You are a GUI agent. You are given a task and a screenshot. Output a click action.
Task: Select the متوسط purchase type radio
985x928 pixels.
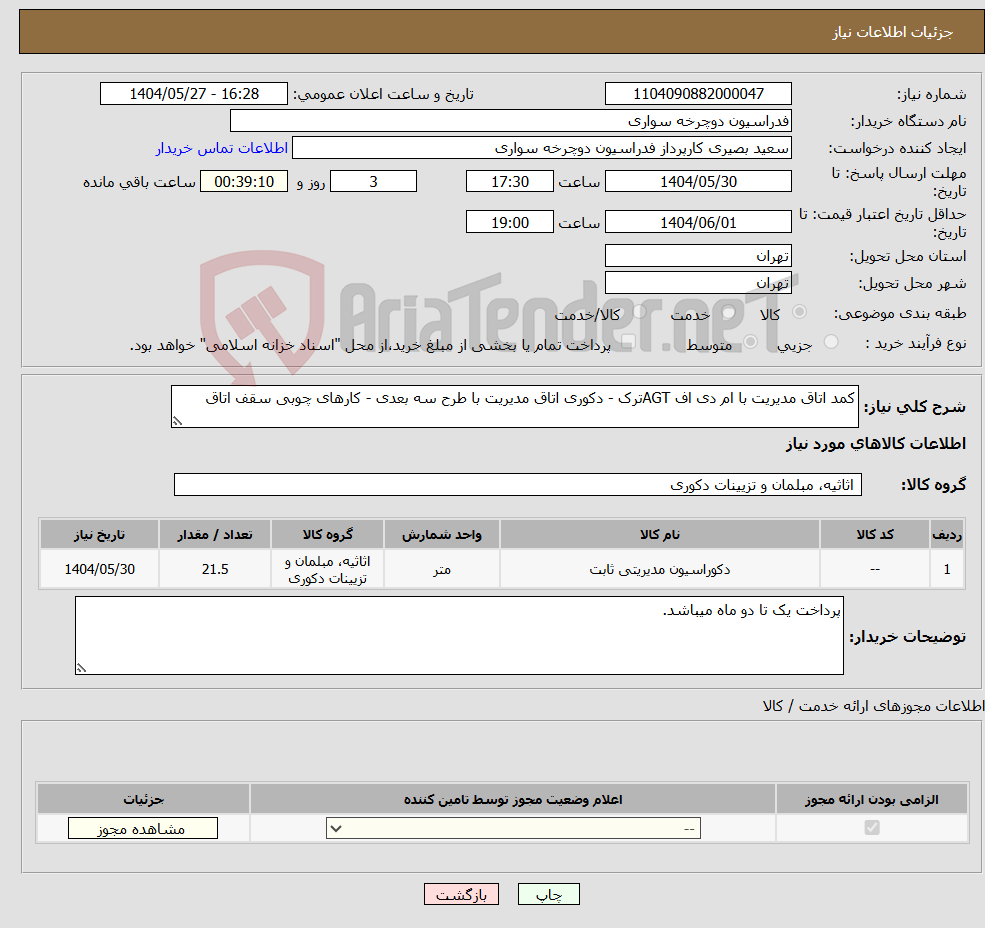tap(750, 341)
